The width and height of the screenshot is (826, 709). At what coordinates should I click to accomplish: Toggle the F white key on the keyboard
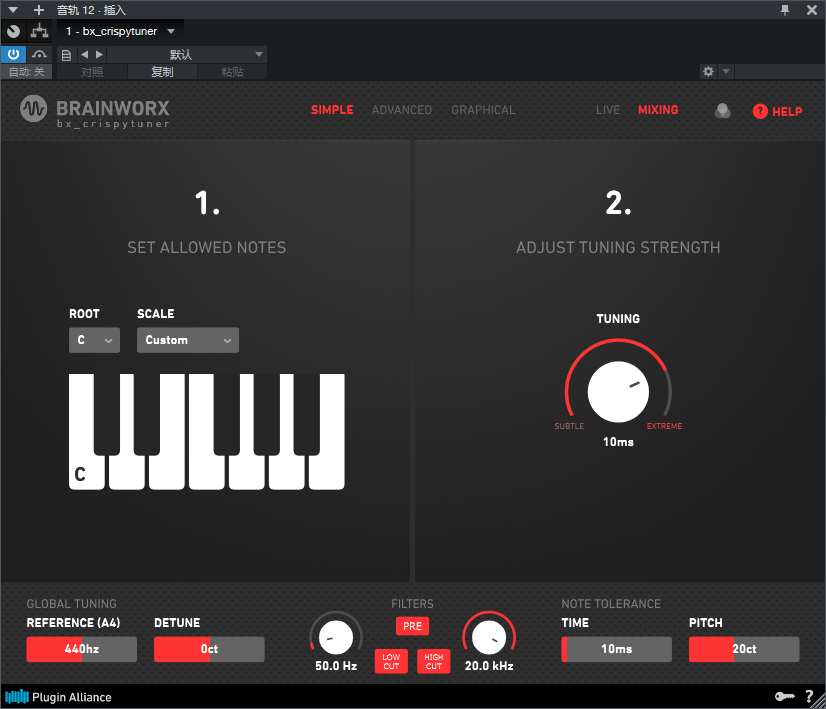[x=206, y=472]
